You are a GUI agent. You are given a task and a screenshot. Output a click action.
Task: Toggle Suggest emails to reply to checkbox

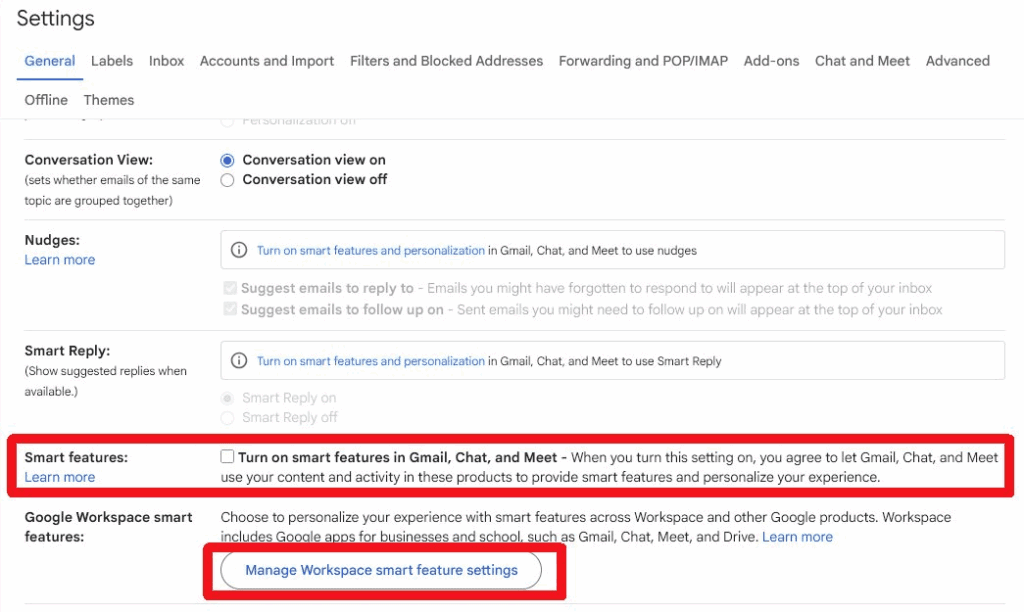click(228, 288)
